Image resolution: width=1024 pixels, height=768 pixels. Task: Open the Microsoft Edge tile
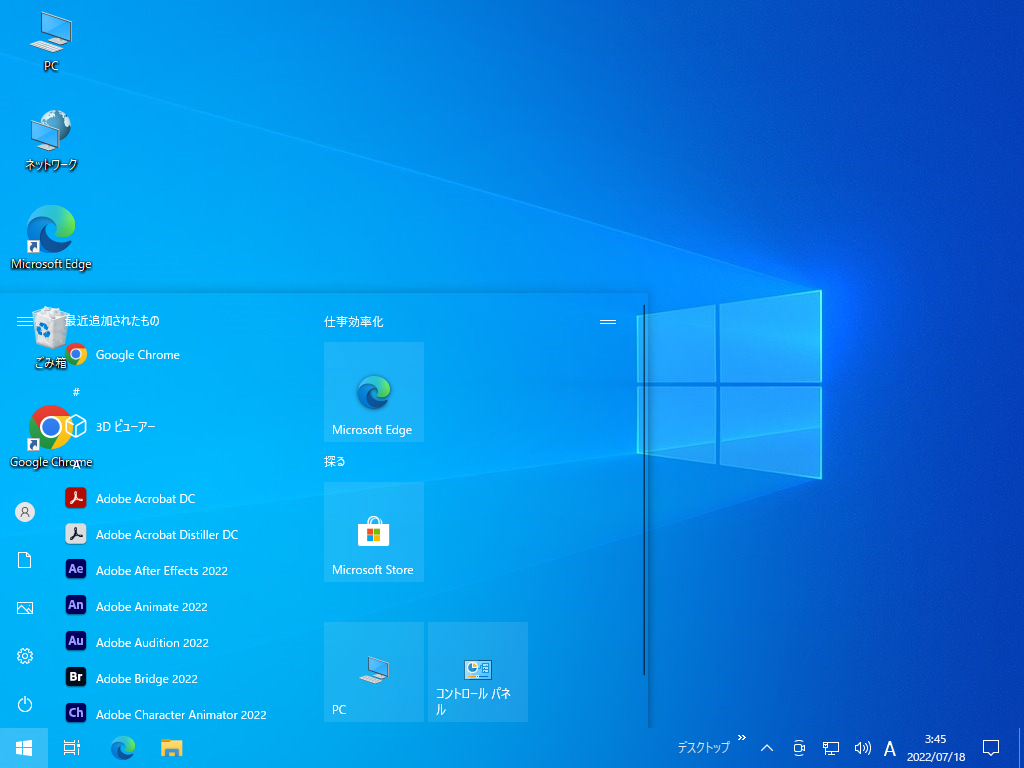pos(374,392)
